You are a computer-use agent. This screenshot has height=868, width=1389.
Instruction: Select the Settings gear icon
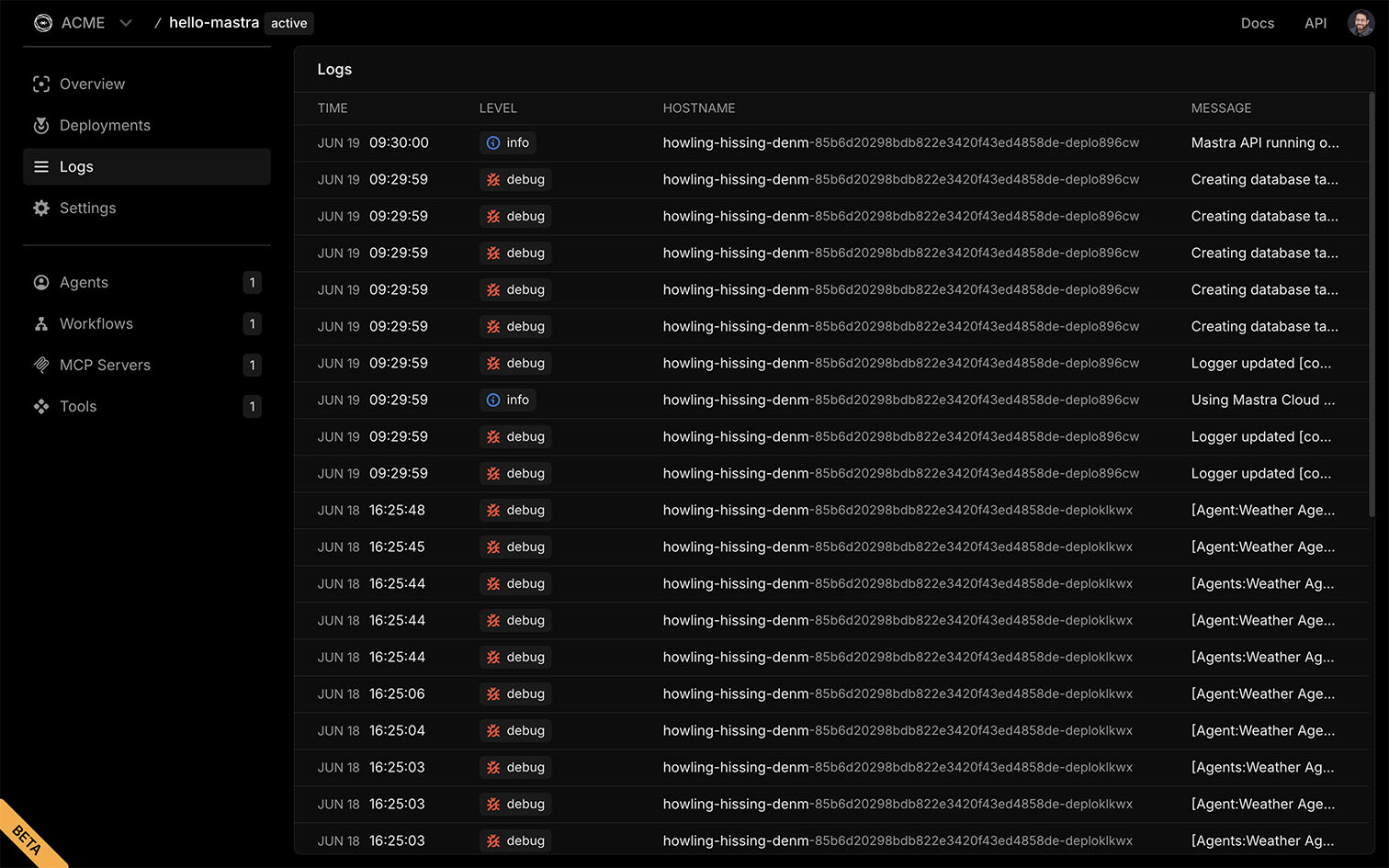tap(41, 209)
